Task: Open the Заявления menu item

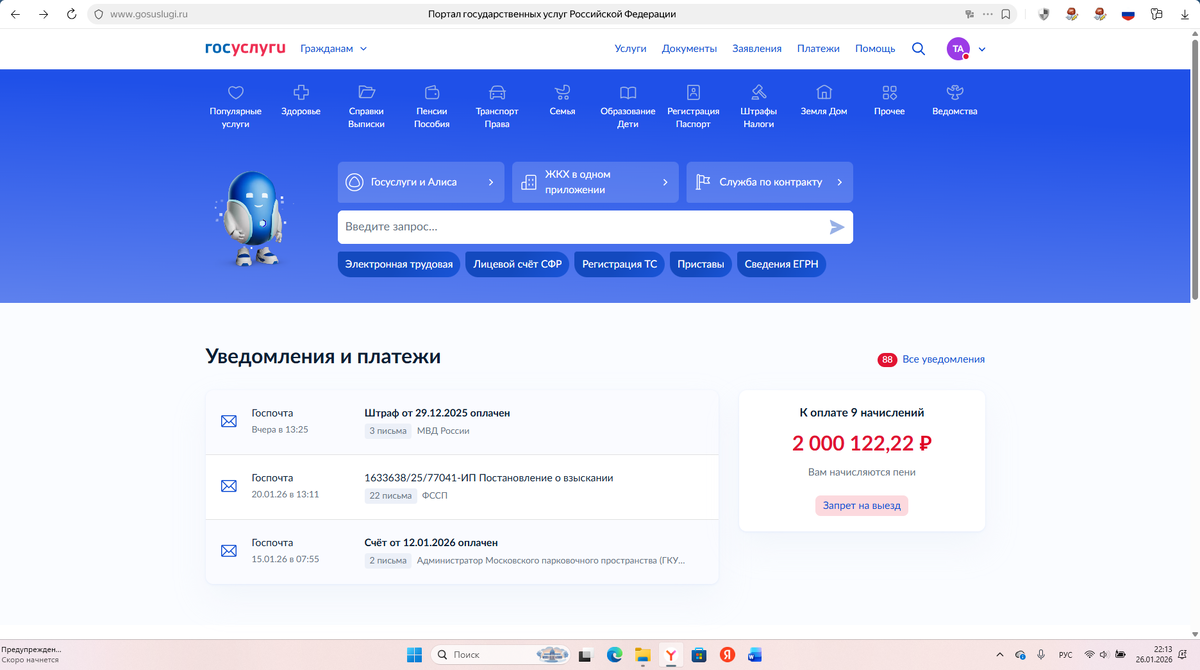Action: pyautogui.click(x=757, y=49)
